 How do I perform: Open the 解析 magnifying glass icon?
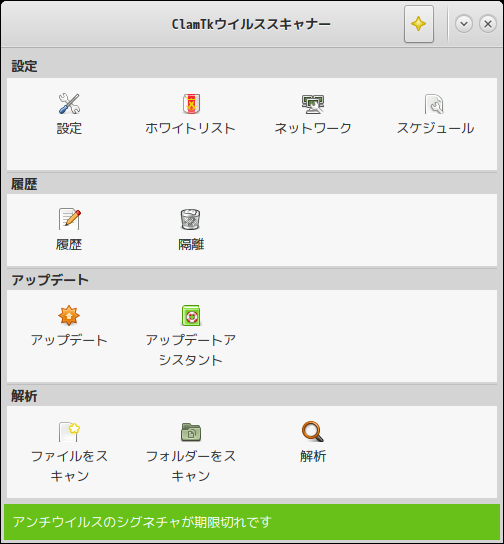313,432
